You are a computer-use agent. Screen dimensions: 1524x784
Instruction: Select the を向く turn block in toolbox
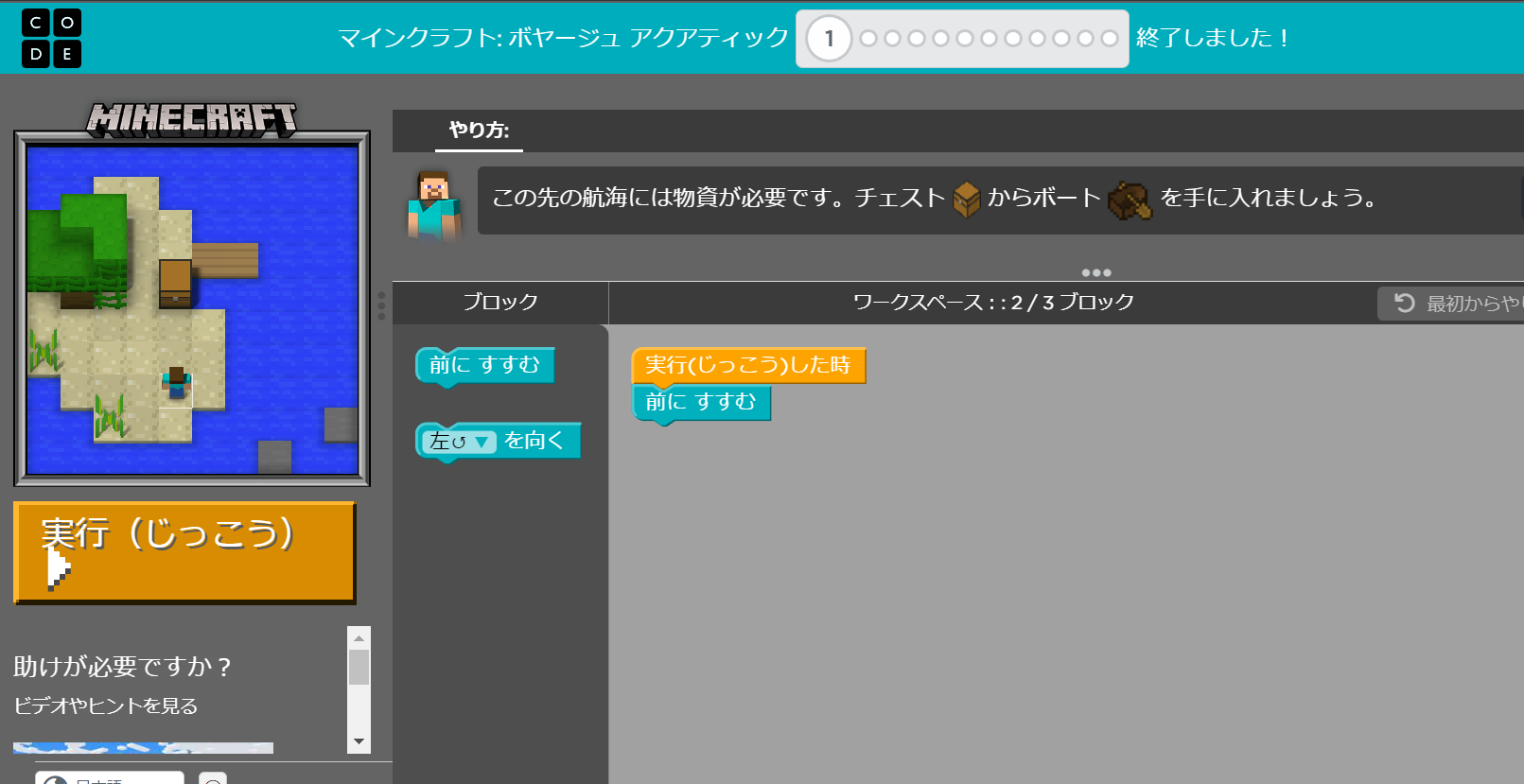click(x=534, y=441)
